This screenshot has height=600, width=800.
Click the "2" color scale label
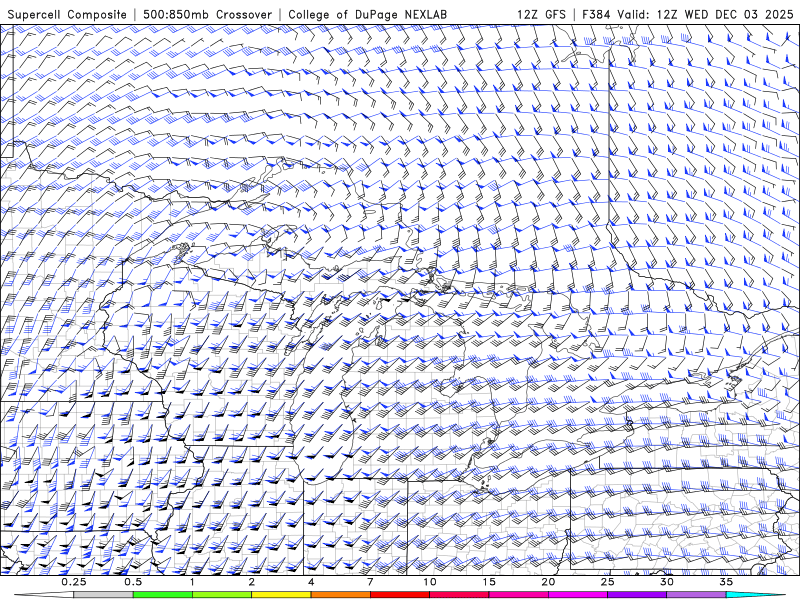[252, 582]
